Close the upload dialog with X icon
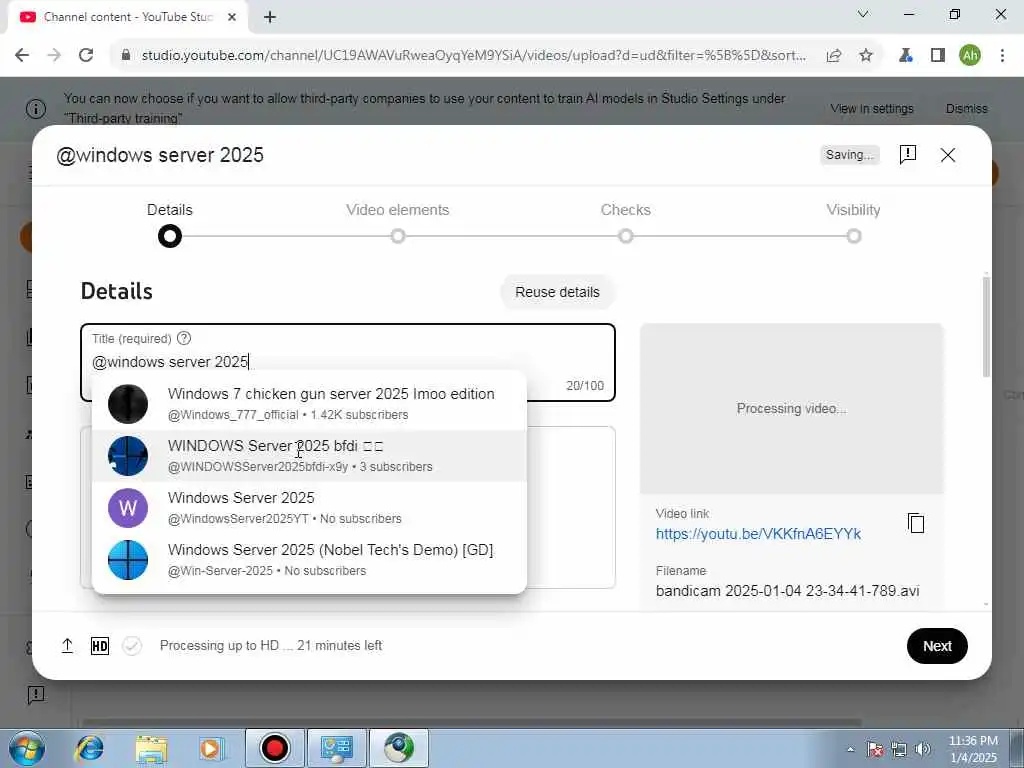1024x768 pixels. pyautogui.click(x=948, y=155)
